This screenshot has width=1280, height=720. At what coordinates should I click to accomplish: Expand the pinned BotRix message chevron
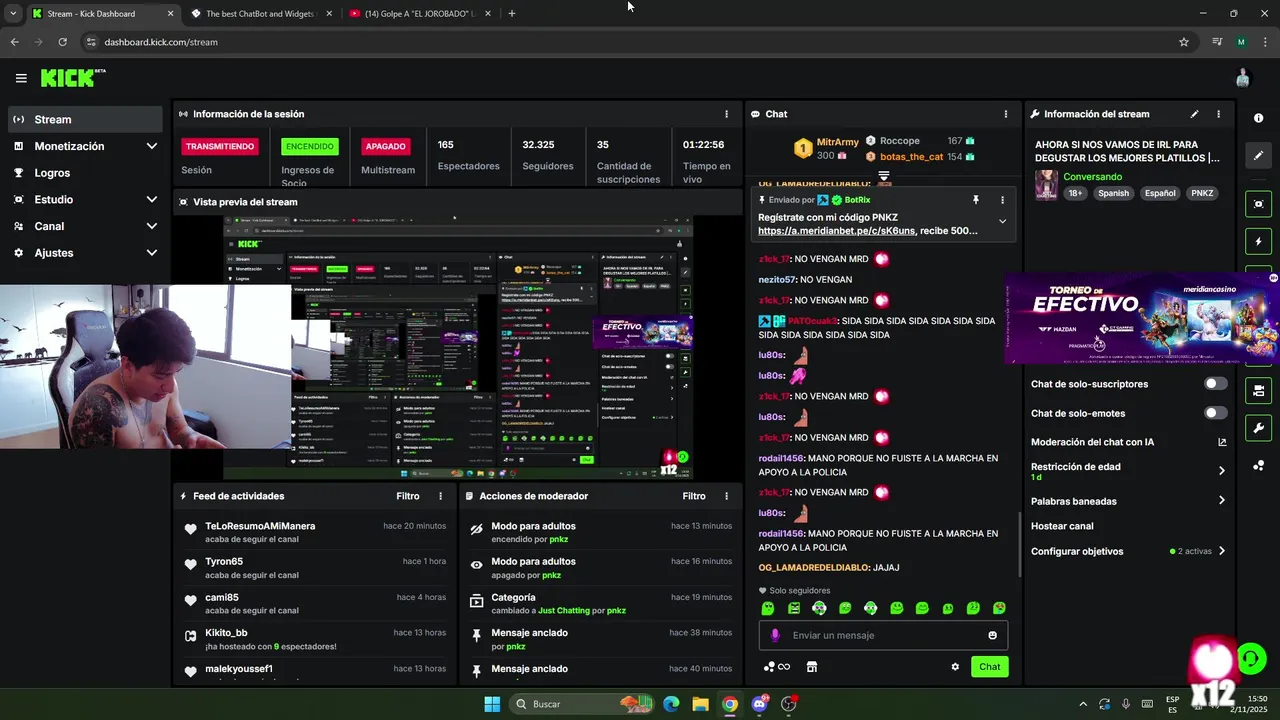[x=1002, y=222]
